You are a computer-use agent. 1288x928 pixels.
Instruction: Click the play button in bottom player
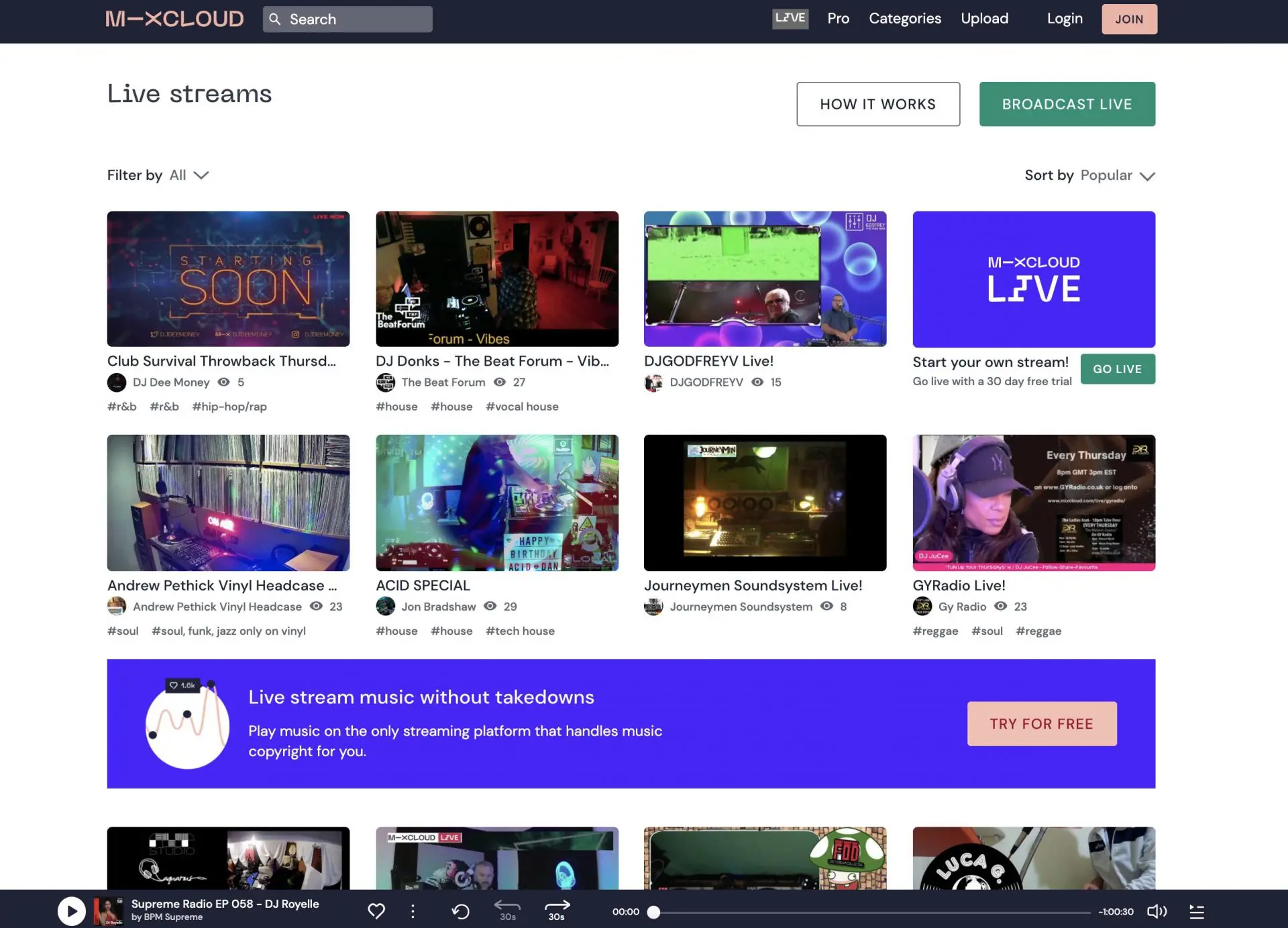pyautogui.click(x=71, y=911)
